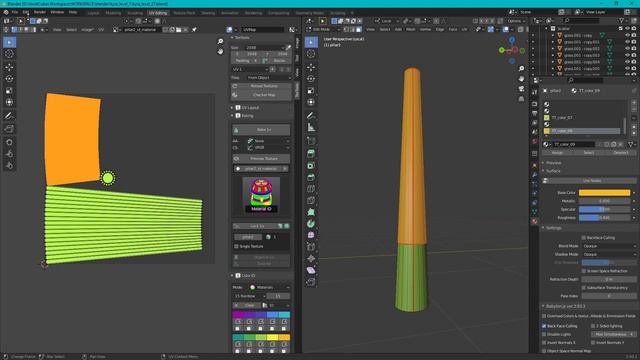Image resolution: width=640 pixels, height=360 pixels.
Task: Enable the Screen Space Refraction checkbox
Action: click(x=584, y=271)
